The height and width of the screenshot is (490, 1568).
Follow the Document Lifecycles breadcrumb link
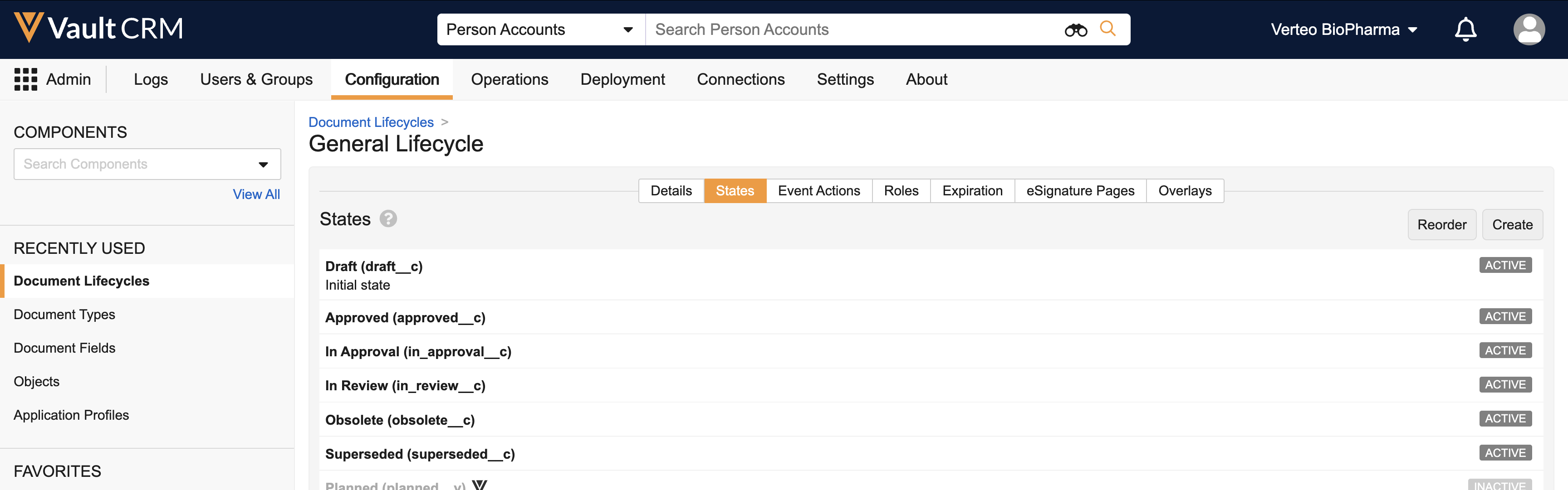371,122
